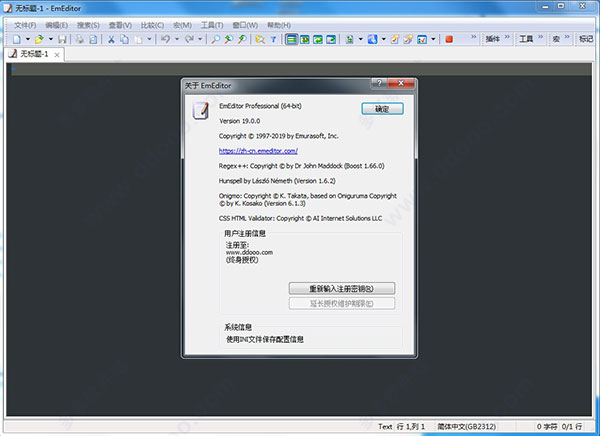Screen dimensions: 600x436
Task: Click the blue Filter funnel icon
Action: pos(273,39)
